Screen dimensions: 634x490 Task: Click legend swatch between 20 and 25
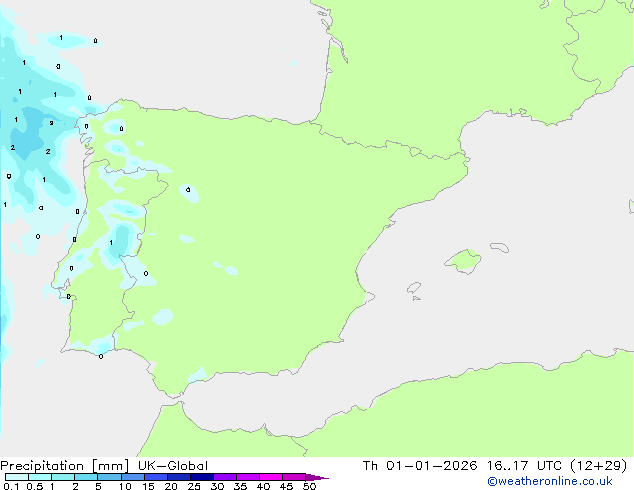click(179, 477)
